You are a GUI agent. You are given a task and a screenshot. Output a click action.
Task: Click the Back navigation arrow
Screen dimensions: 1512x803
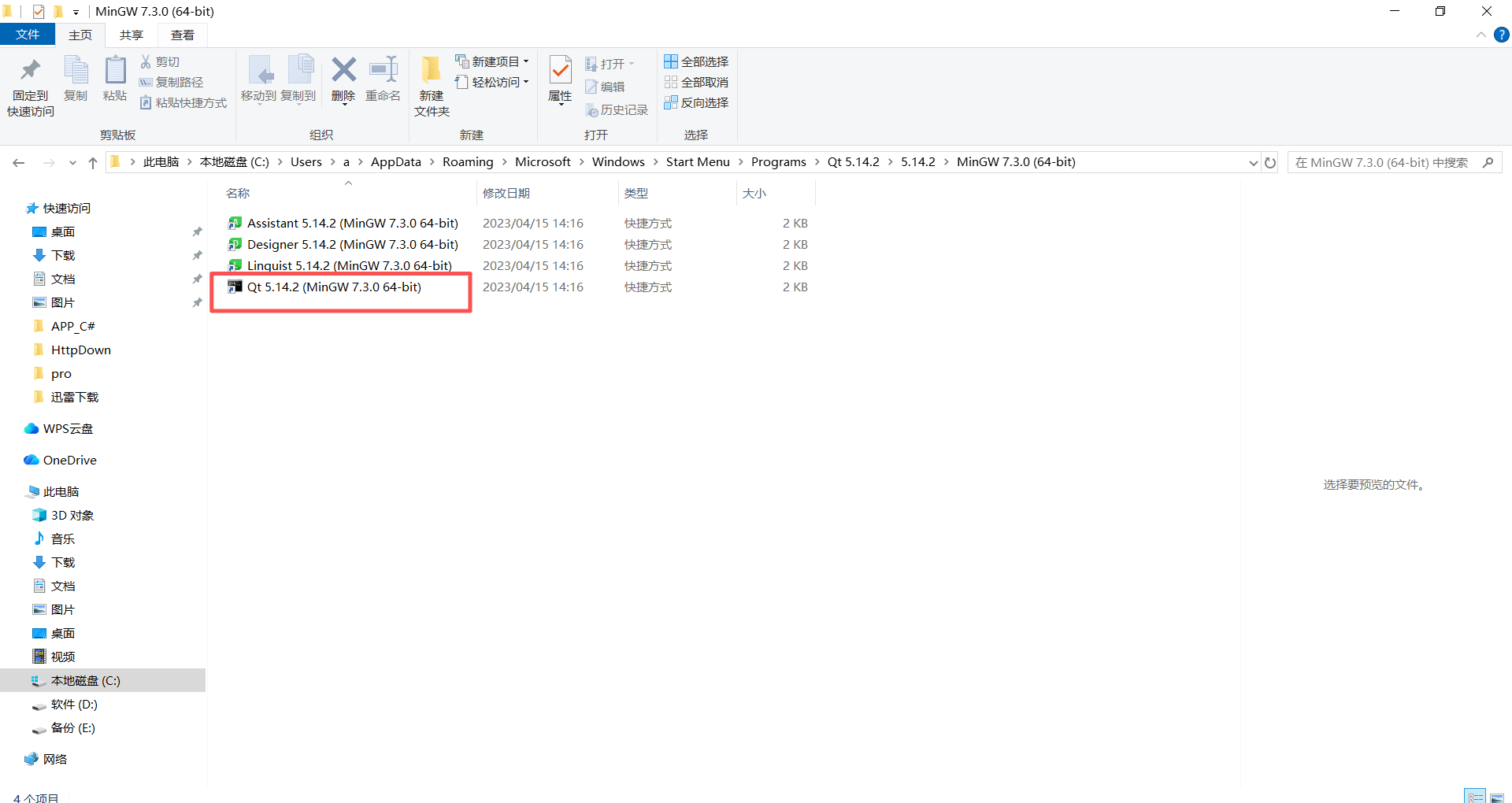tap(19, 162)
